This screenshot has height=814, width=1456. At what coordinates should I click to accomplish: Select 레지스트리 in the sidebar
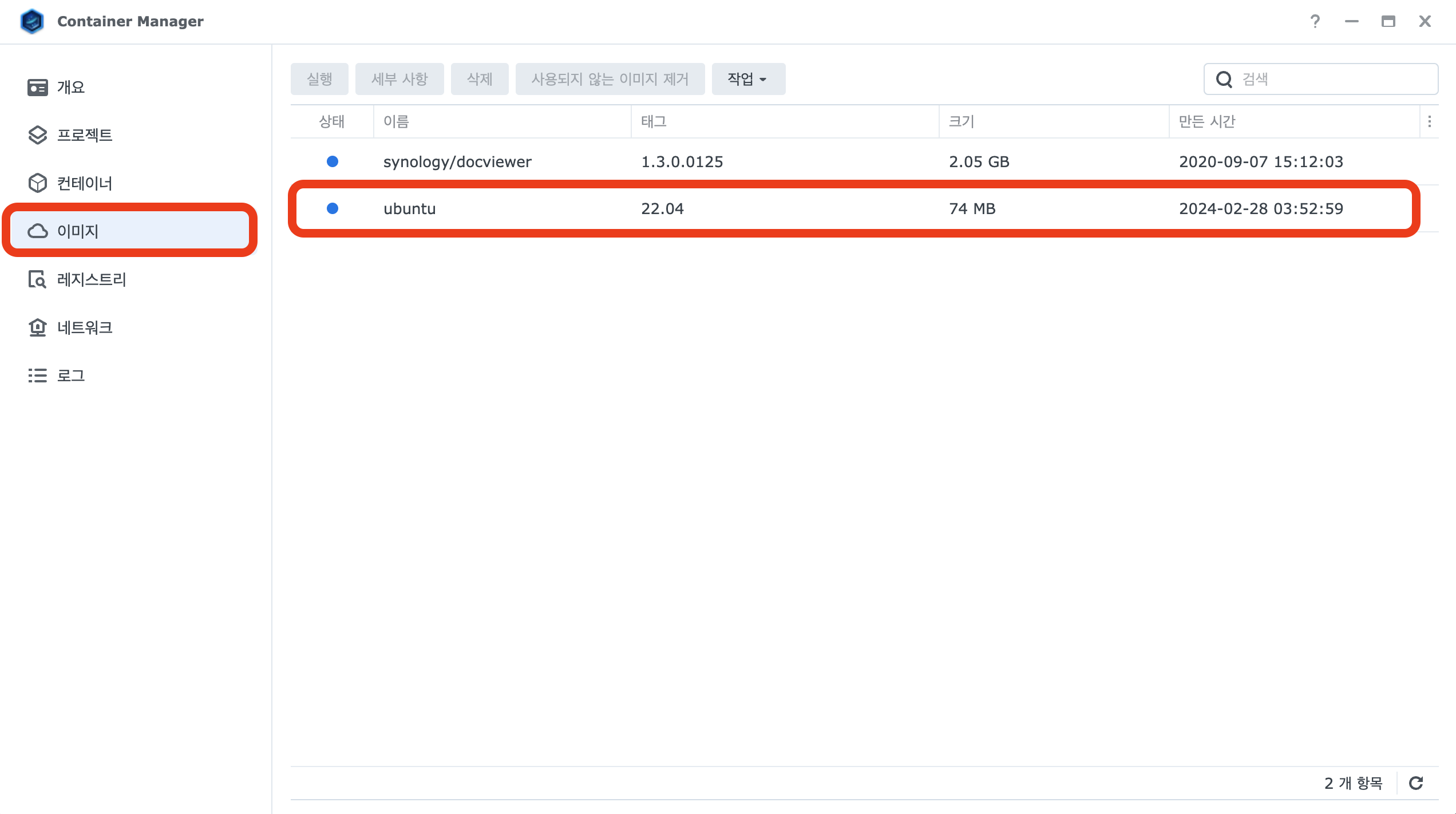[92, 279]
